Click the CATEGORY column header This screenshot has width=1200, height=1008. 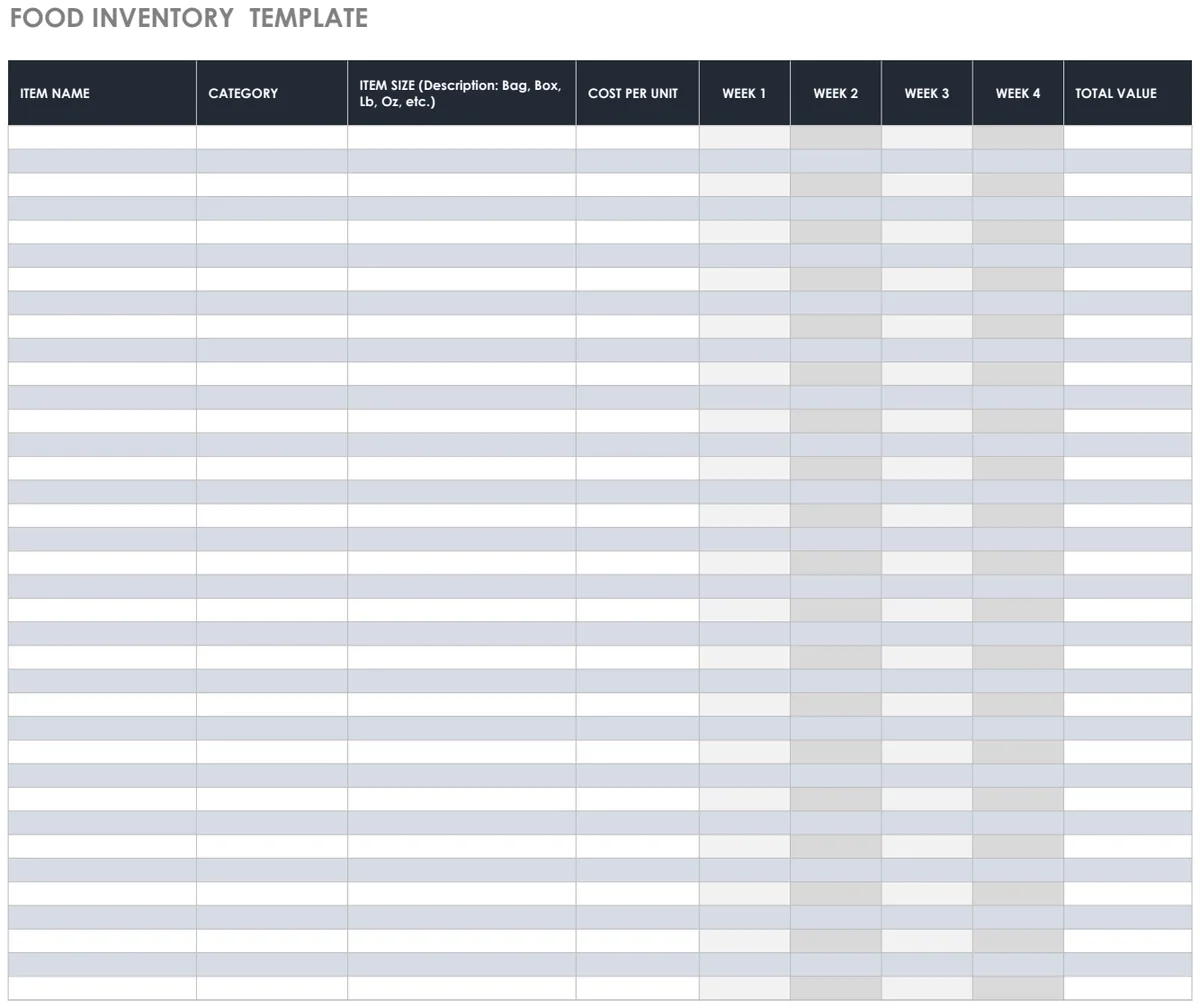(x=272, y=93)
